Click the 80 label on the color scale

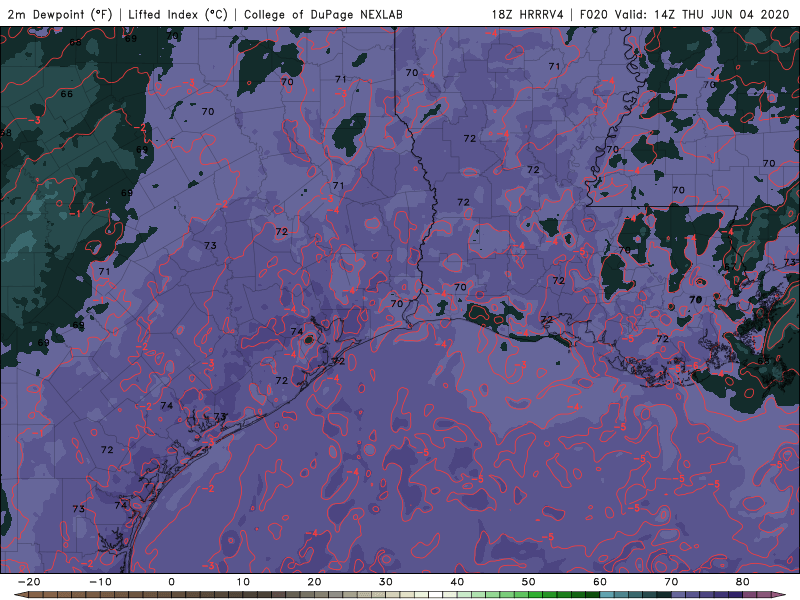(743, 582)
